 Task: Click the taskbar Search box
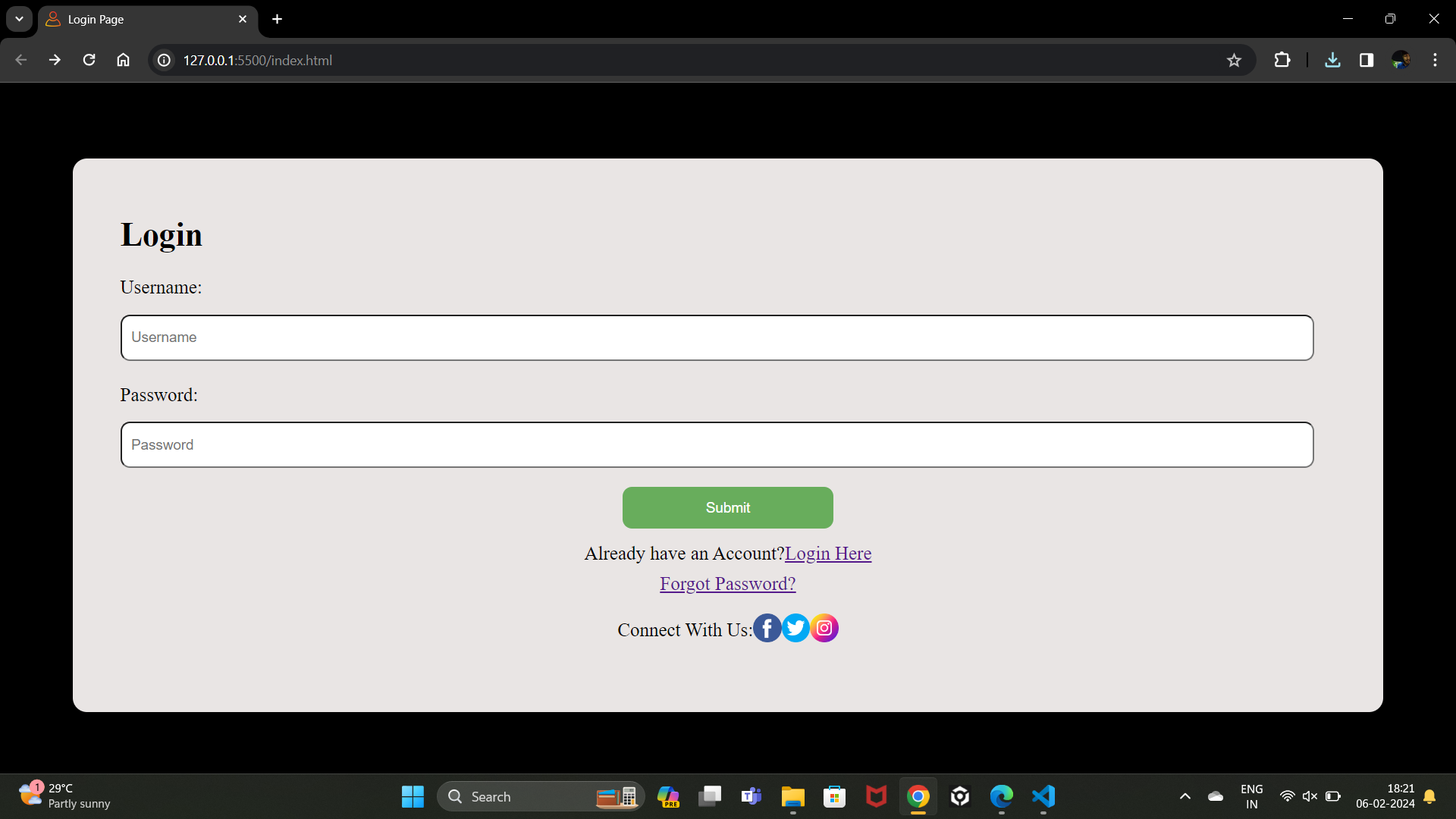pos(541,796)
